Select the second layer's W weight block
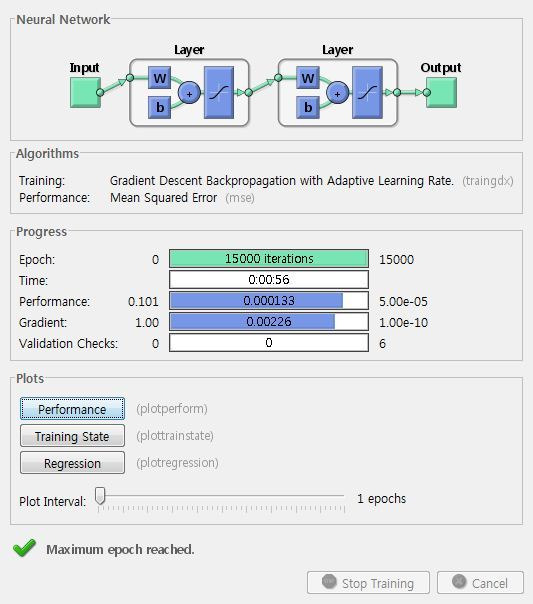Viewport: 533px width, 604px height. pos(308,78)
